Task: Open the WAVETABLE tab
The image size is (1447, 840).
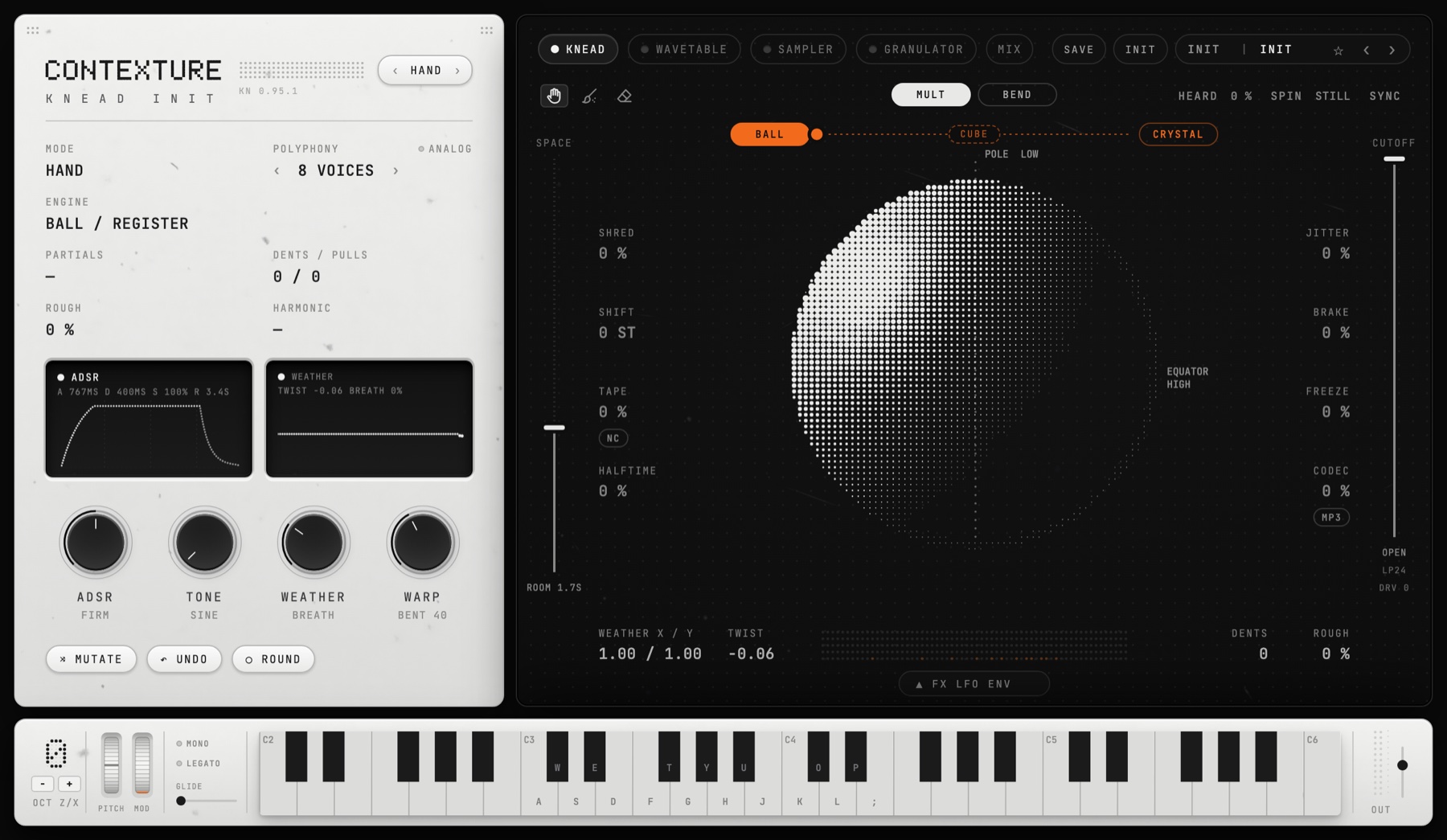Action: tap(684, 49)
